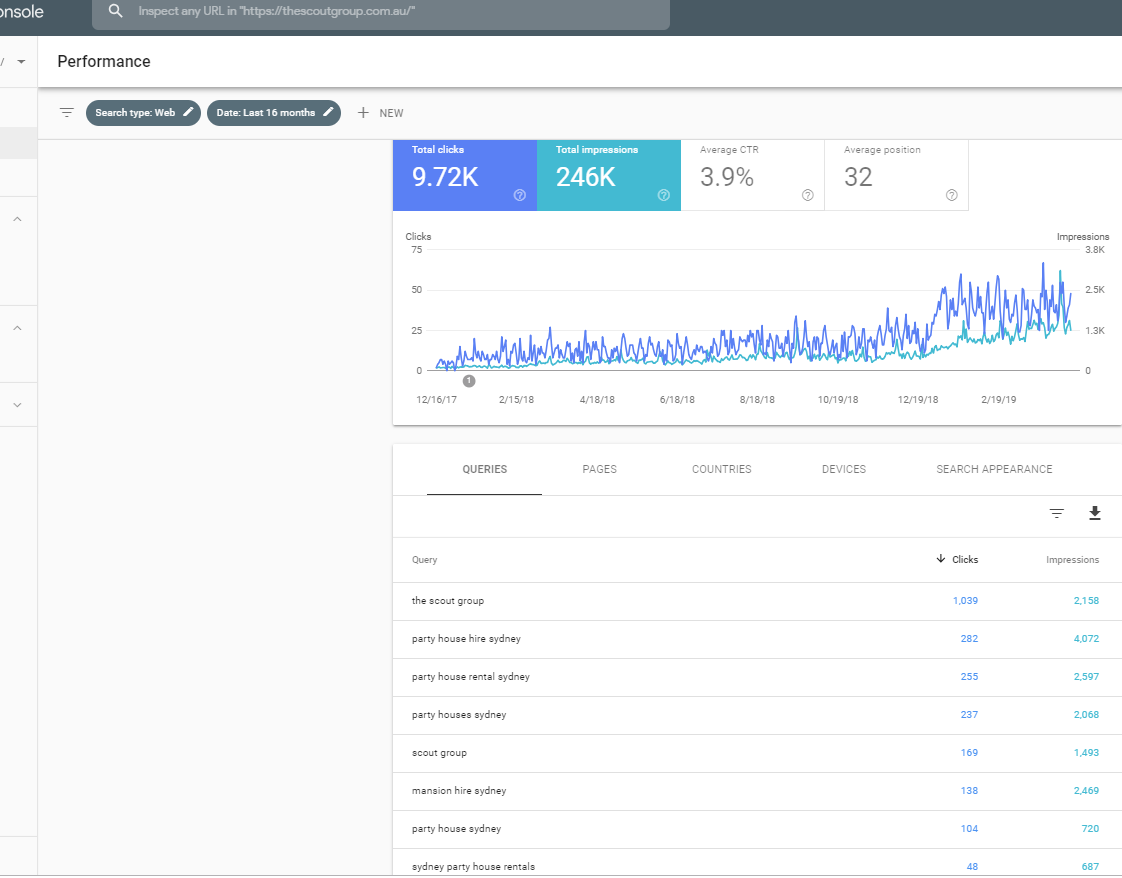Select query row 'sydney party house rentals'

[x=757, y=863]
